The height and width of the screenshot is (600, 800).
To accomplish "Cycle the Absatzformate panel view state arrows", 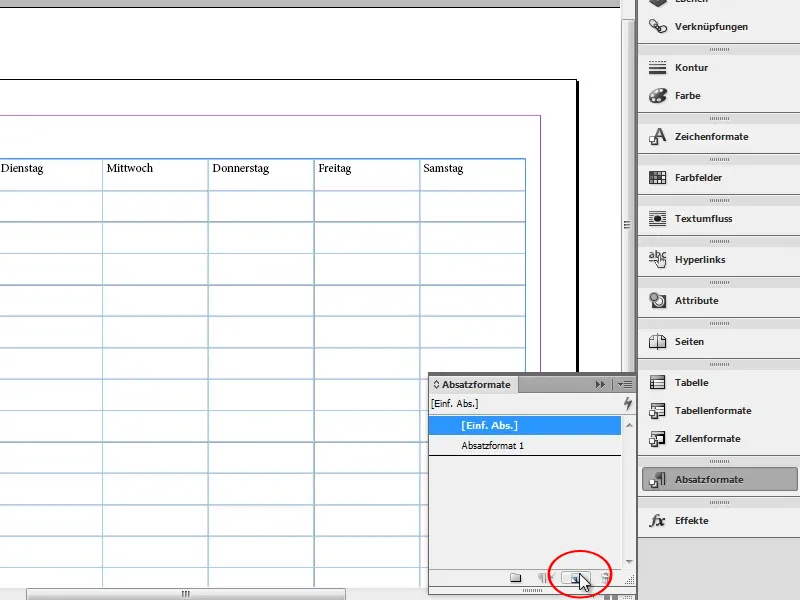I will pos(436,385).
